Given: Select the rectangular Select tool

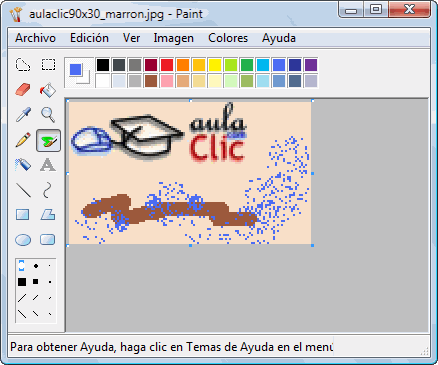Looking at the screenshot, I should tap(48, 65).
